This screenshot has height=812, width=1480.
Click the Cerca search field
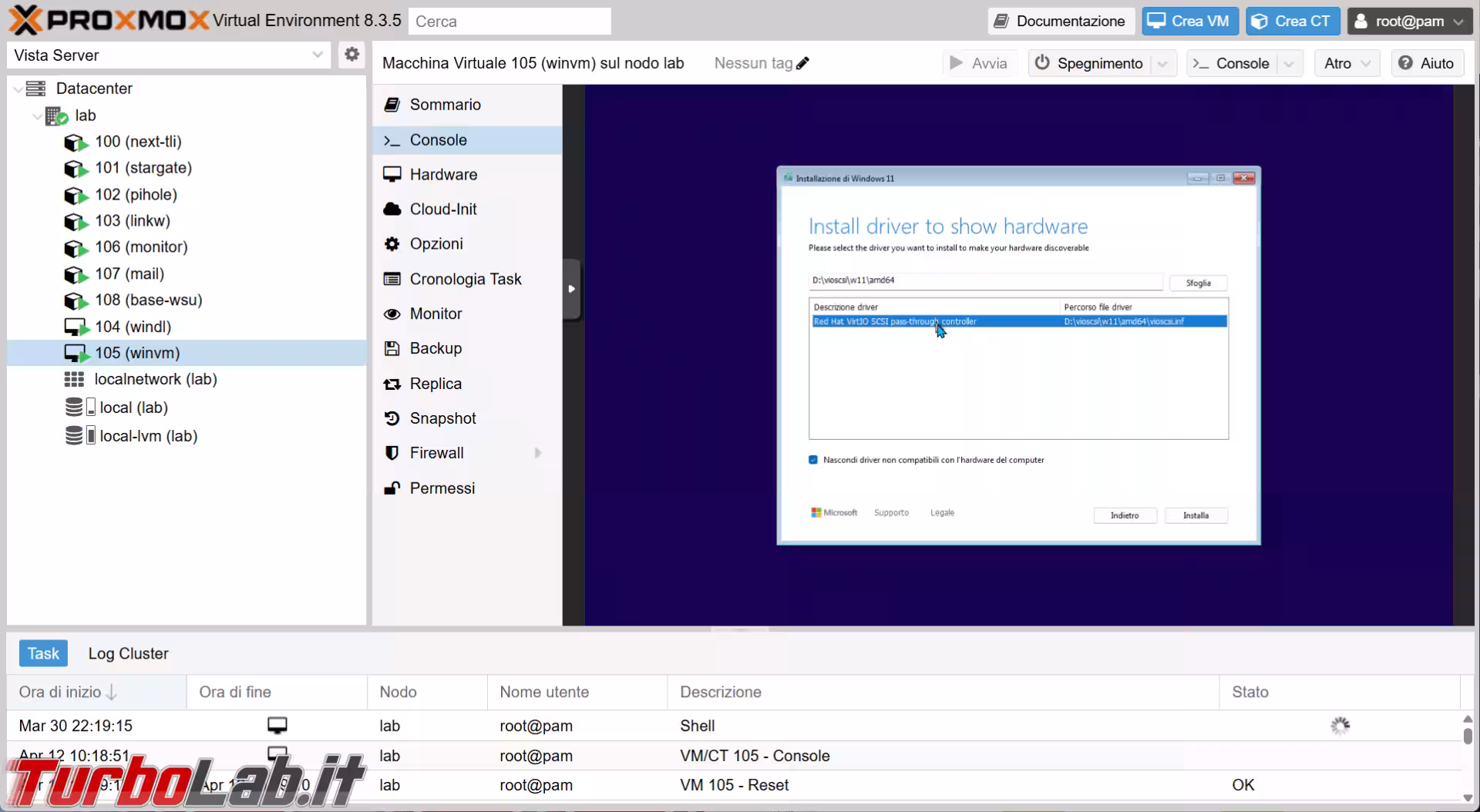[510, 22]
